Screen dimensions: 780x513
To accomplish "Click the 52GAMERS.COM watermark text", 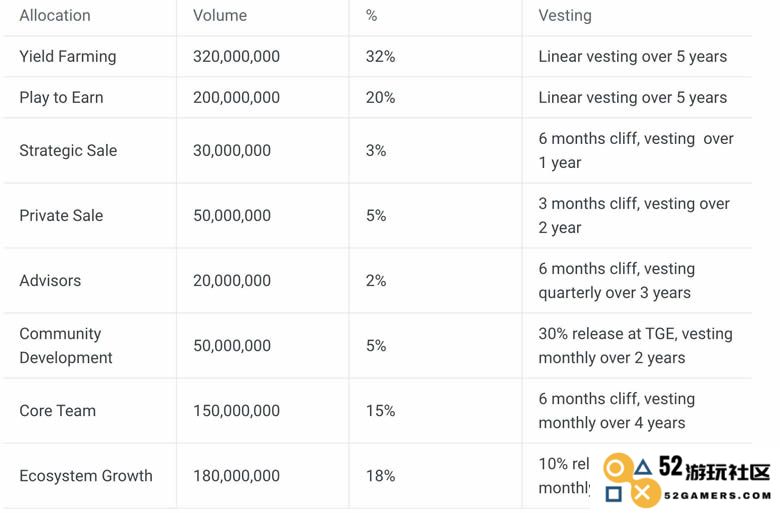I will [x=717, y=495].
